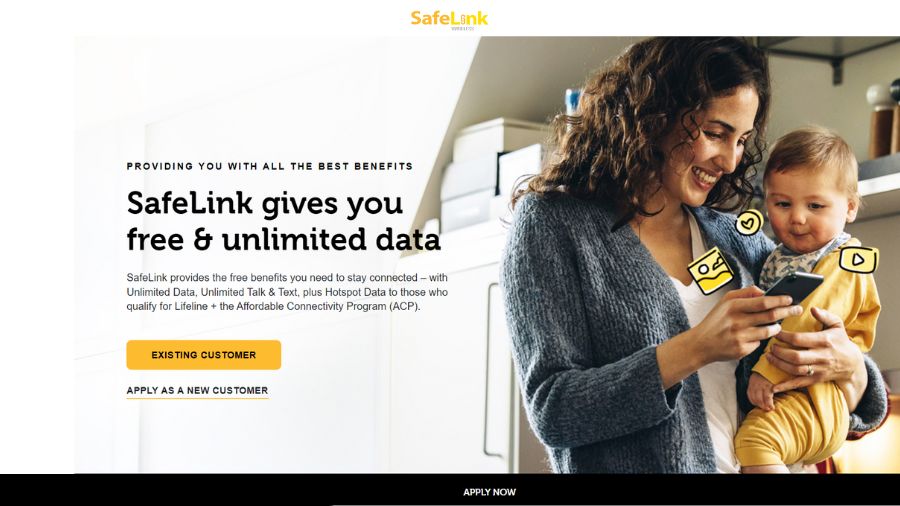Click the SafeLink Wireless logo
The width and height of the screenshot is (900, 506).
point(449,20)
